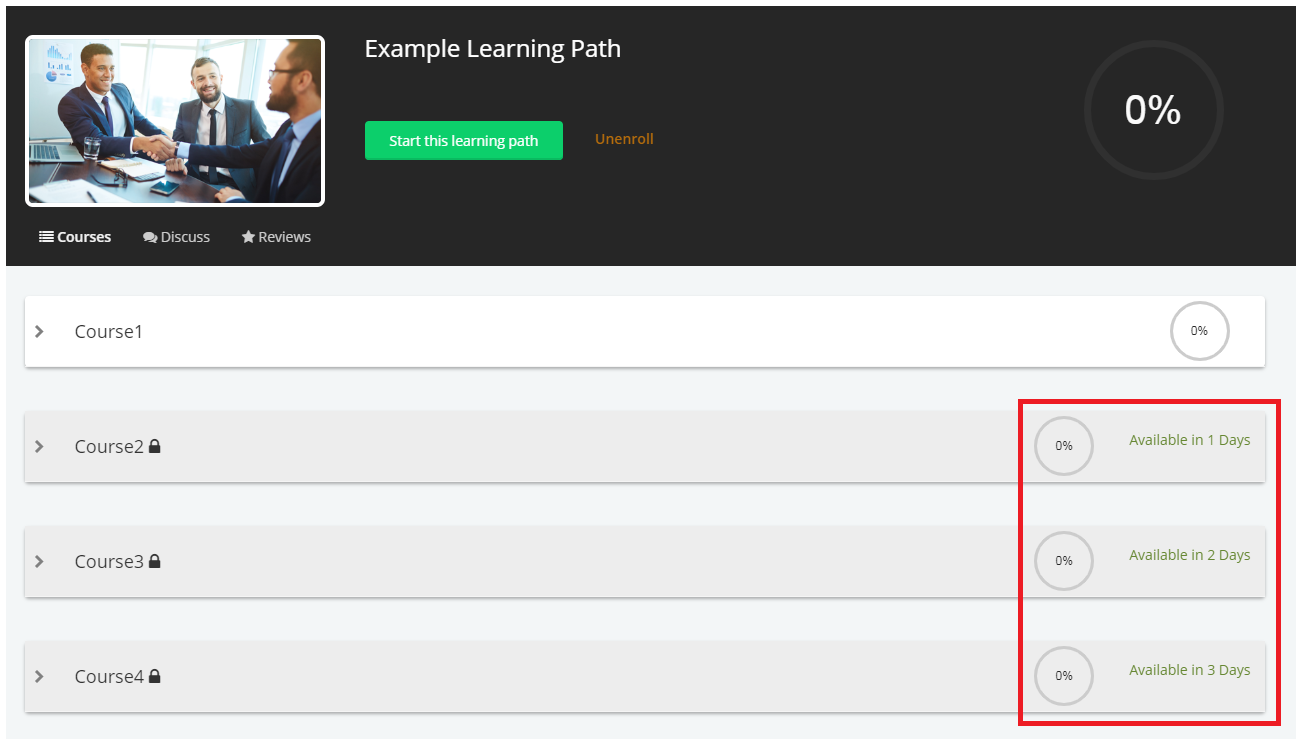Open the Course1 title row
Image resolution: width=1297 pixels, height=739 pixels.
(x=645, y=331)
